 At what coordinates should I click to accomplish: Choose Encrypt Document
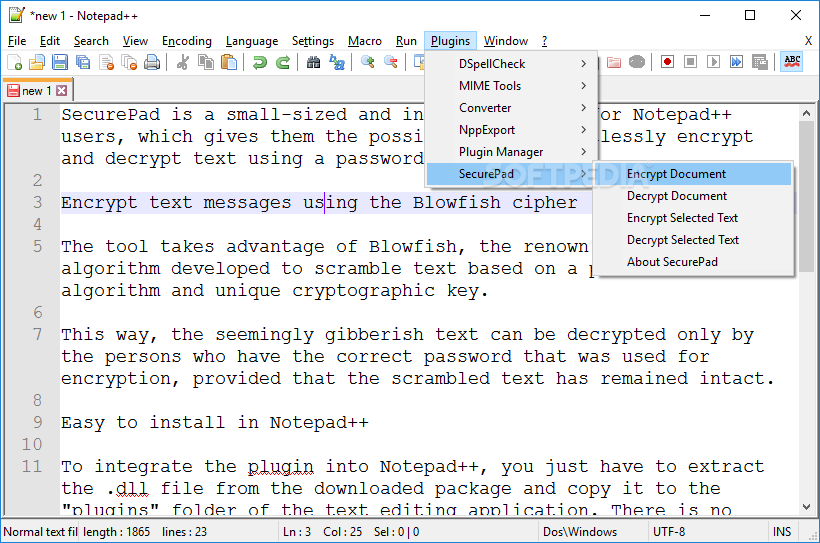tap(693, 174)
